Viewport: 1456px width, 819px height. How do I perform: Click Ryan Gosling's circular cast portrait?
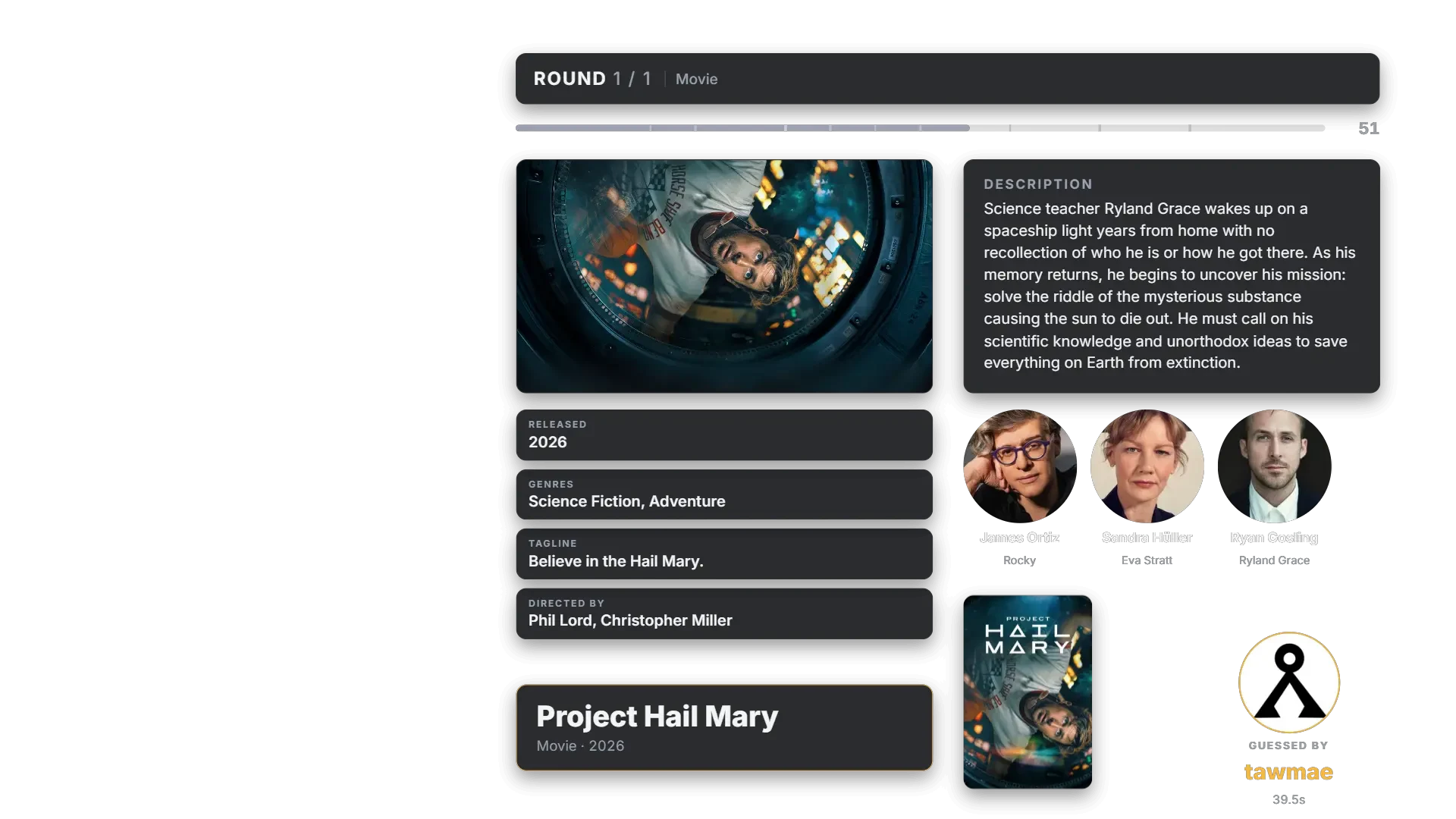1275,466
